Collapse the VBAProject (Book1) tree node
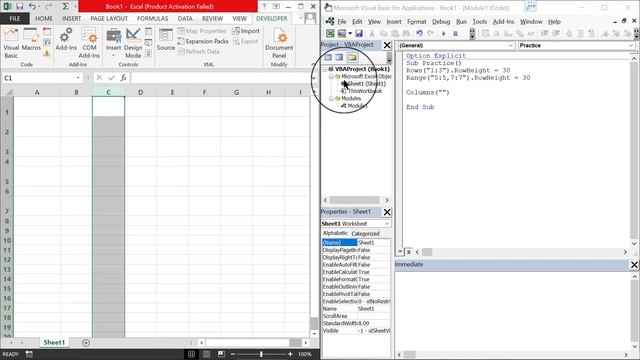640x360 pixels. pos(325,69)
